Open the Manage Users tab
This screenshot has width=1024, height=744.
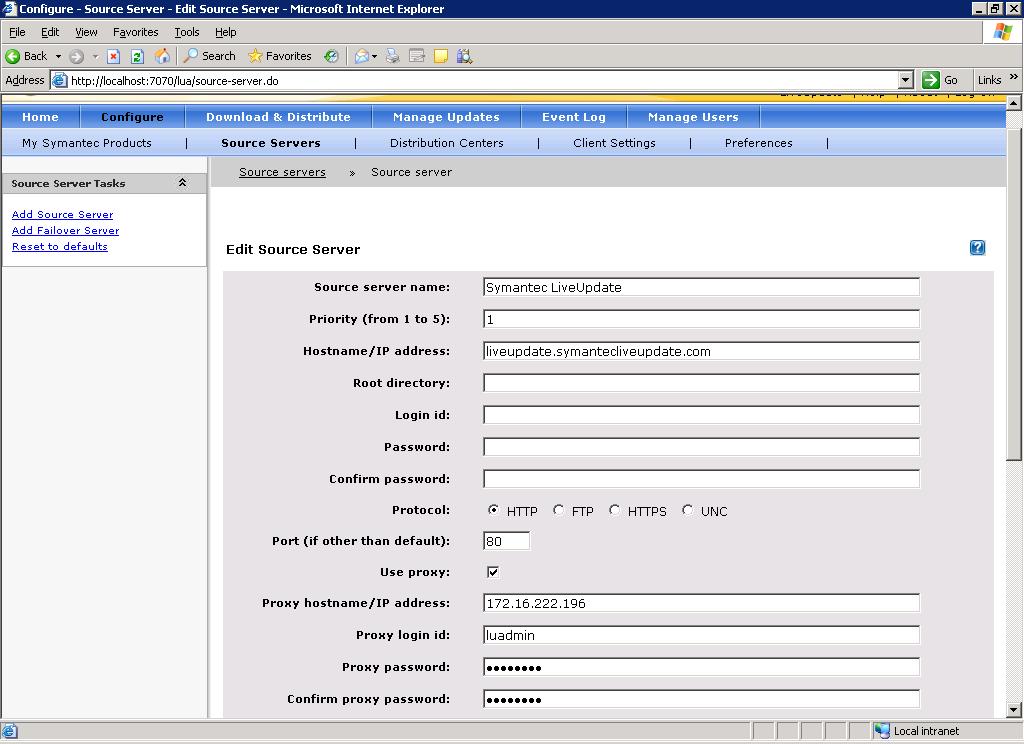[694, 117]
